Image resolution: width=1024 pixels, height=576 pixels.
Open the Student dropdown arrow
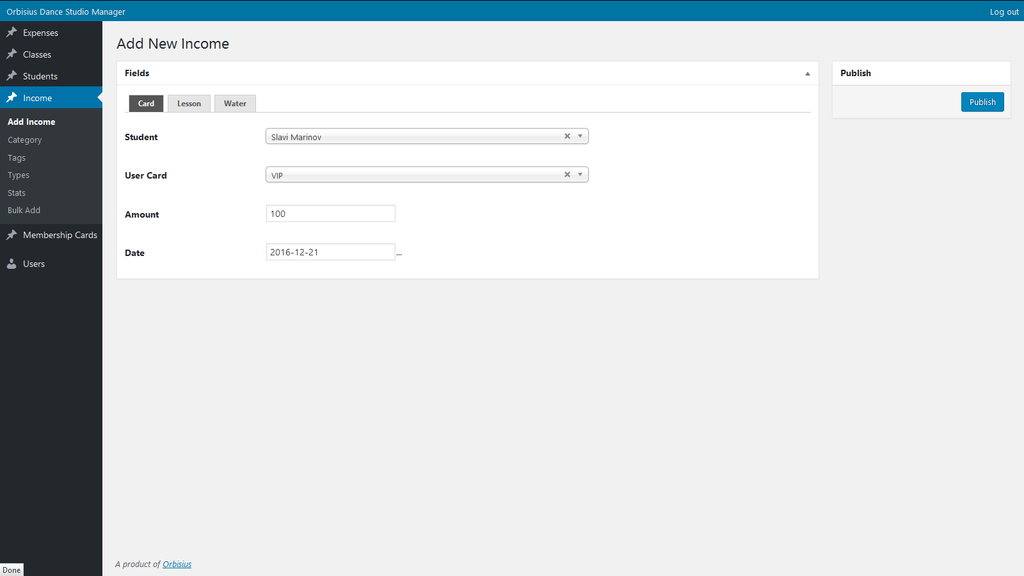pos(580,136)
